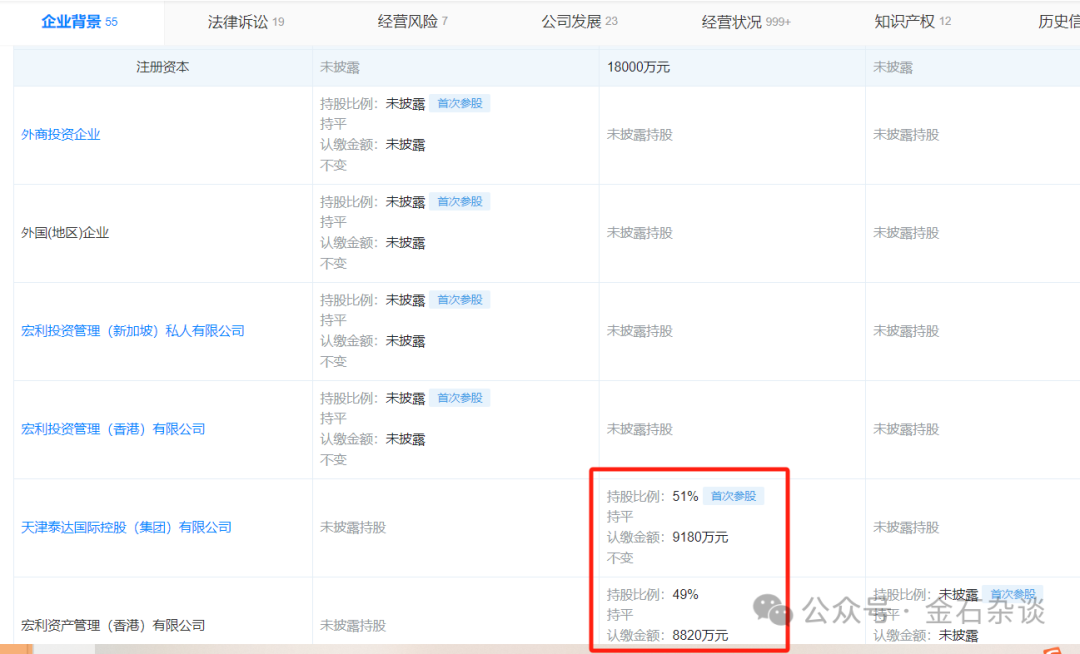Open the 外商投资企业 shareholder link
1080x654 pixels.
click(x=61, y=135)
